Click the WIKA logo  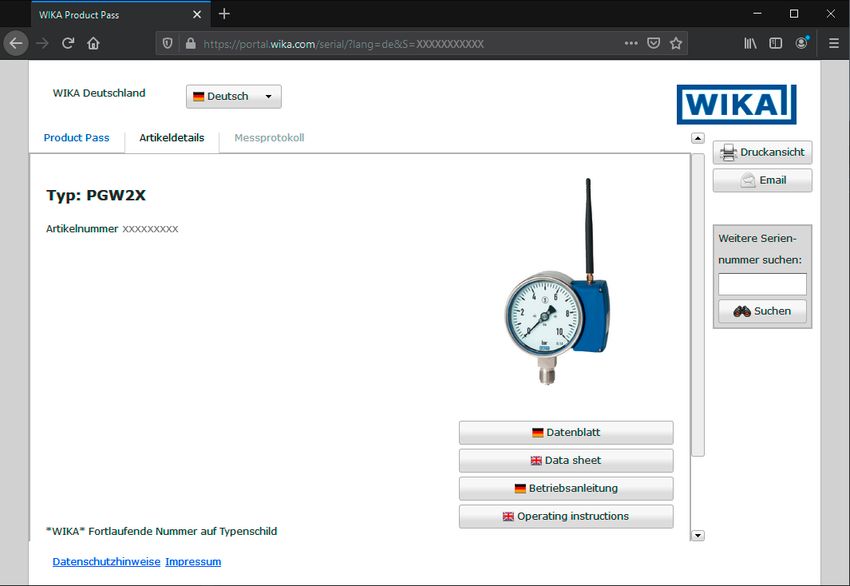736,104
